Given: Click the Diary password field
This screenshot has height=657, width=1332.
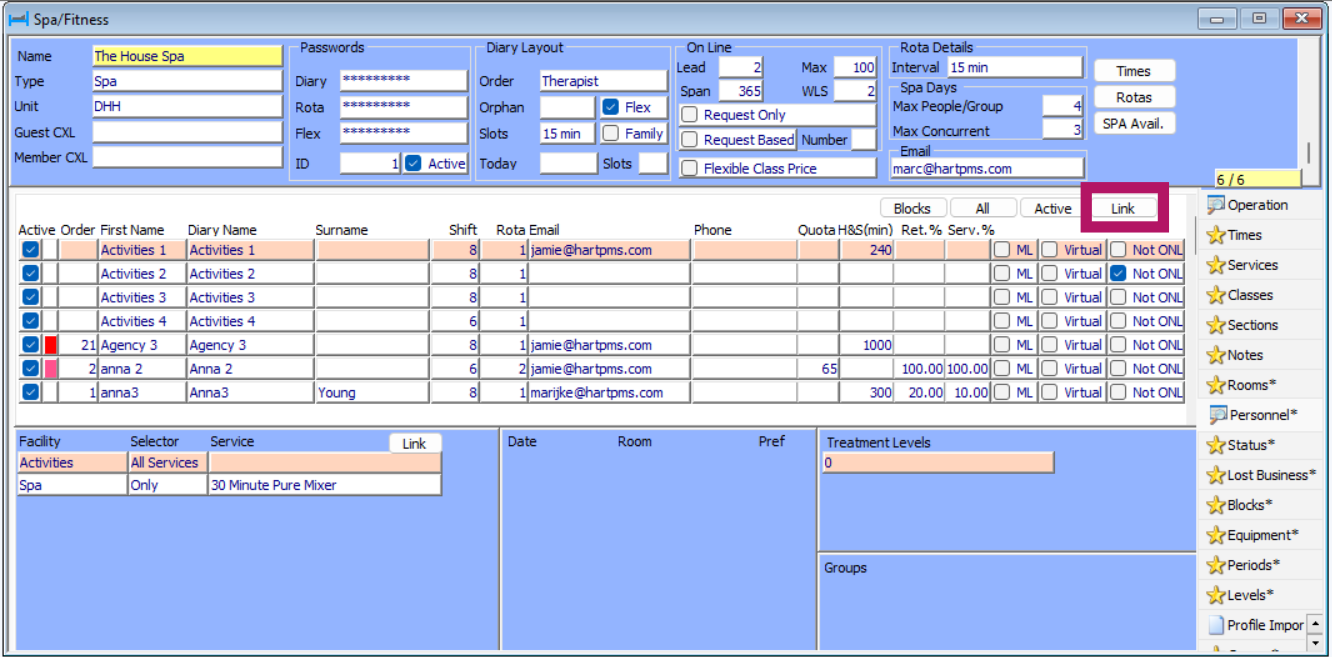Looking at the screenshot, I should point(403,81).
